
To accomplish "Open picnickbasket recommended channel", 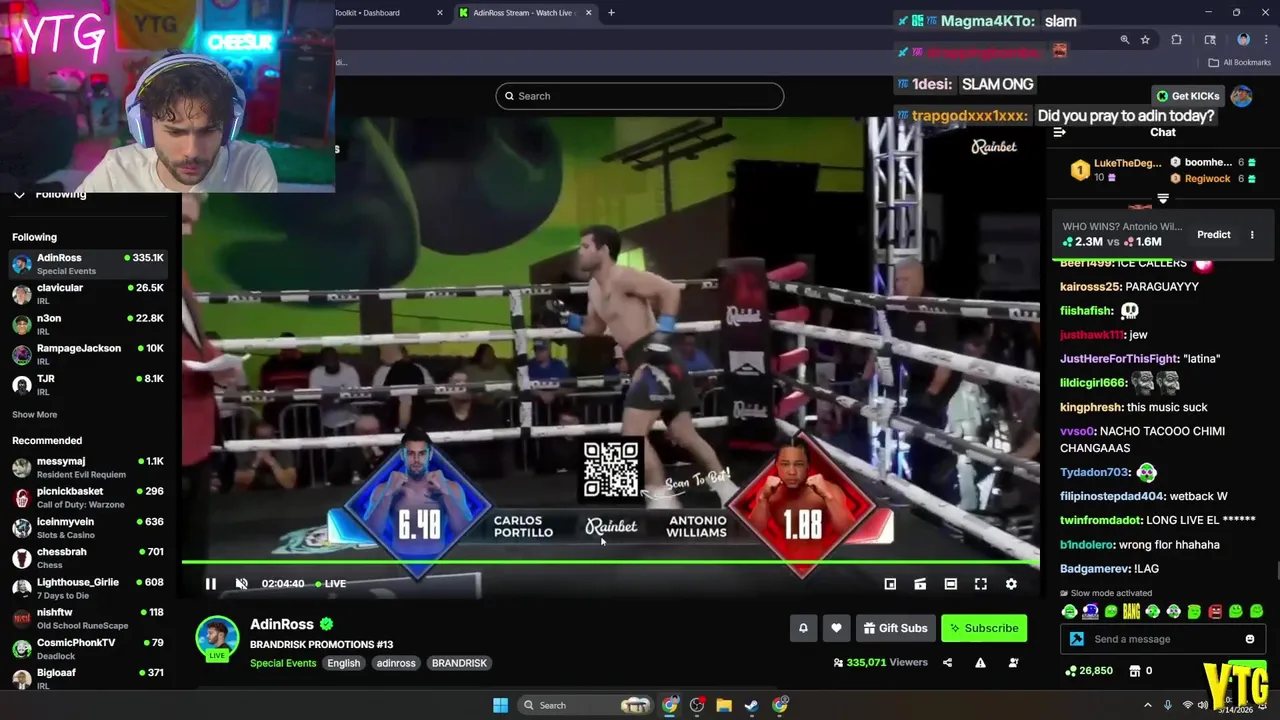I will point(88,497).
